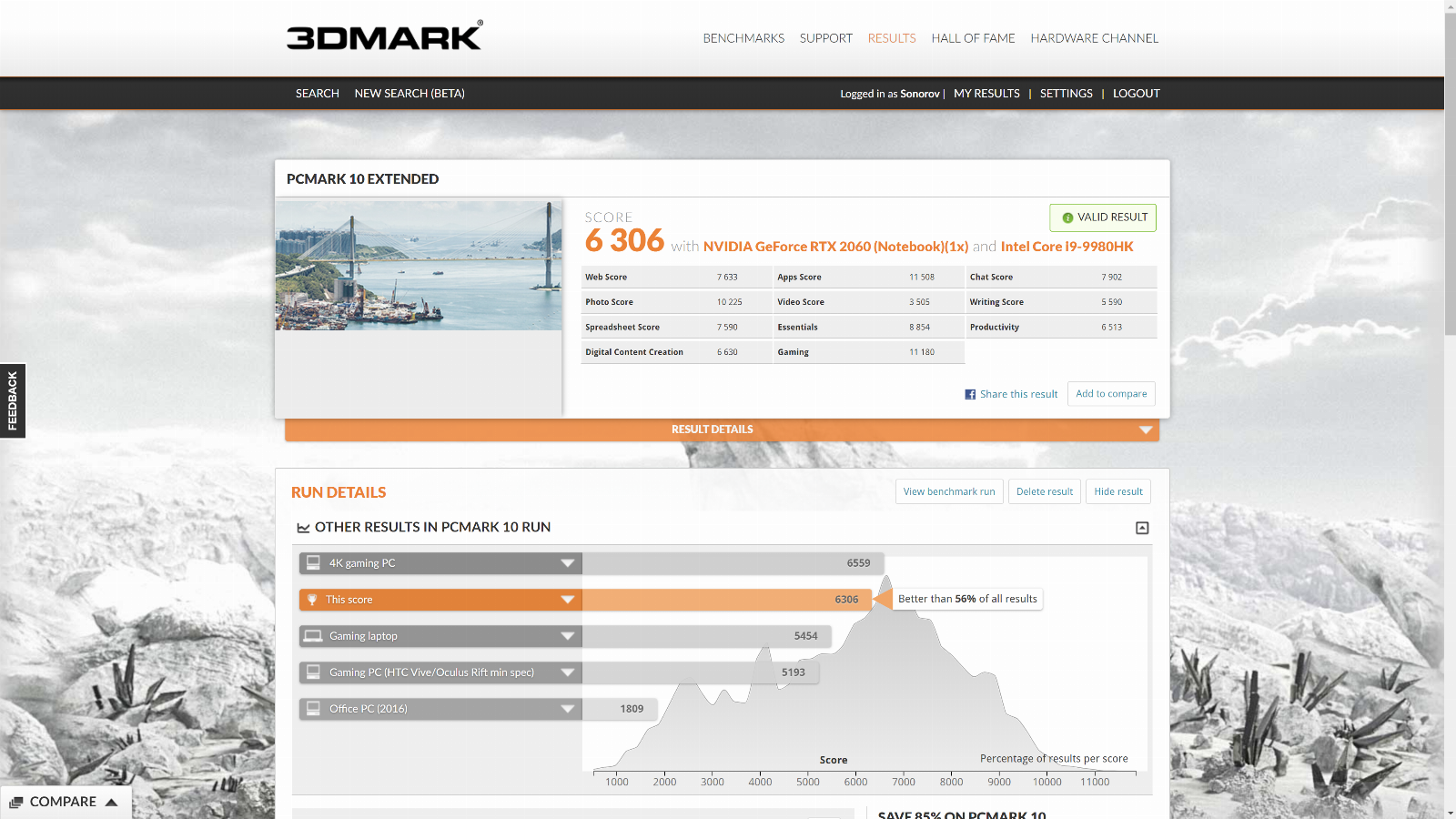Click the laptop icon in Gaming laptop row
The width and height of the screenshot is (1456, 819).
[313, 636]
